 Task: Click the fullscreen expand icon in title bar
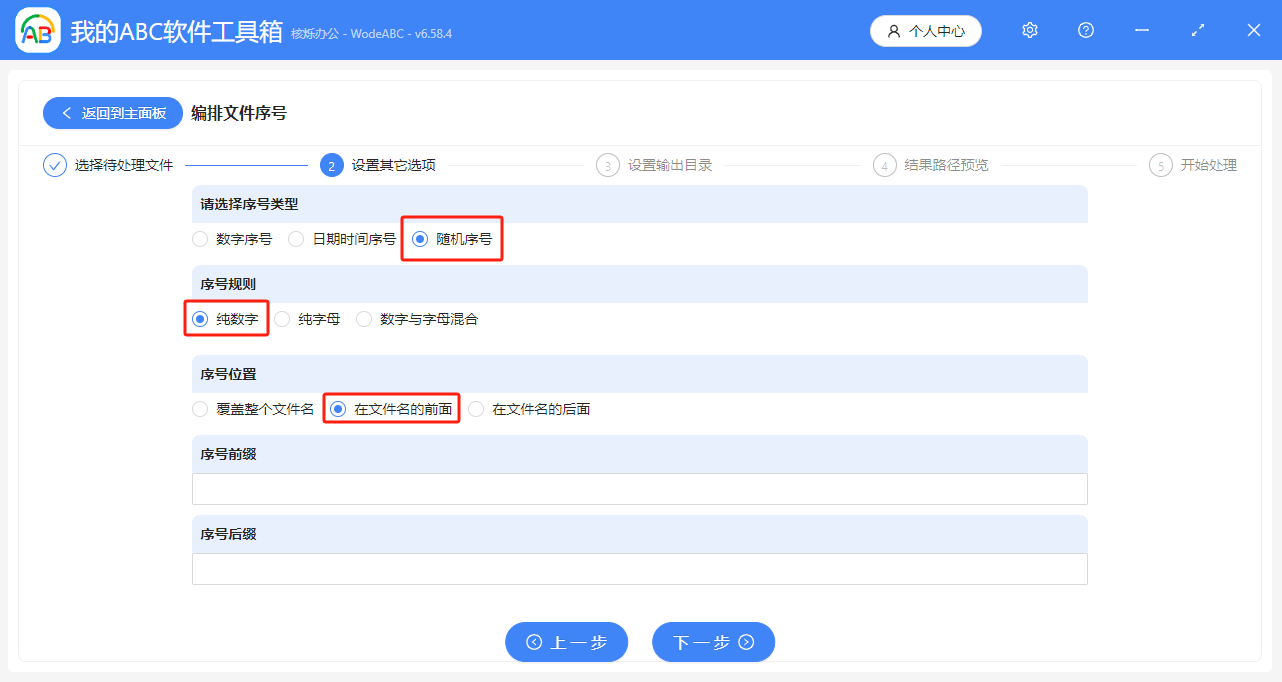point(1197,30)
